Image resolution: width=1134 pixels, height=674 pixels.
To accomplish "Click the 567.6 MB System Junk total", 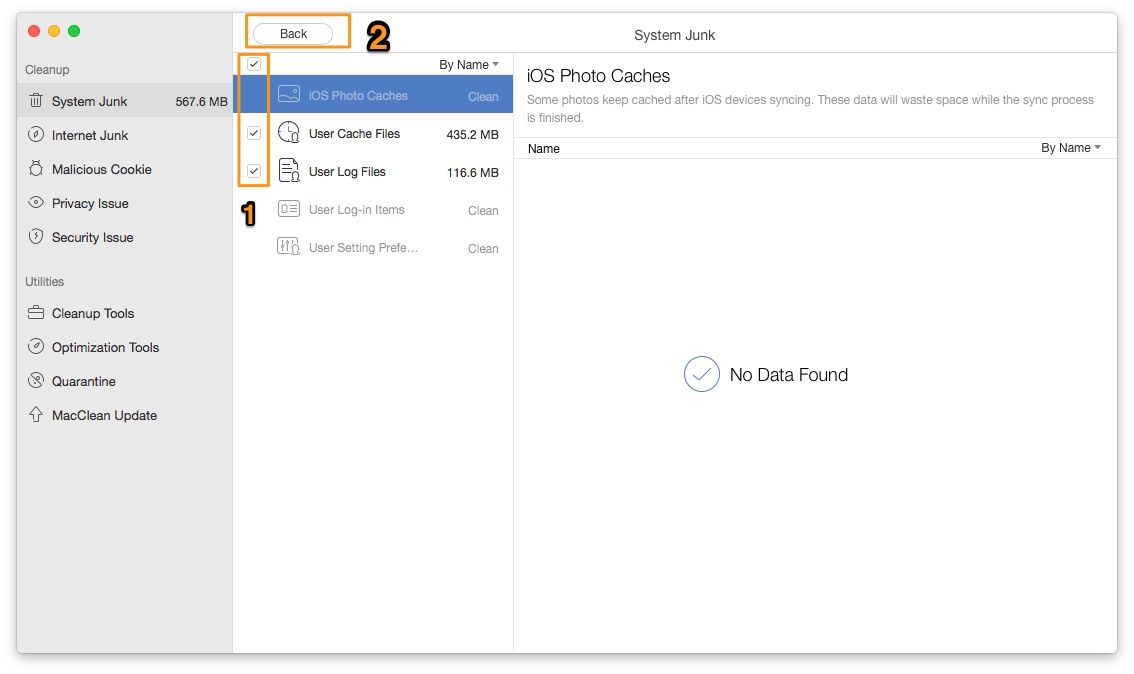I will 201,102.
